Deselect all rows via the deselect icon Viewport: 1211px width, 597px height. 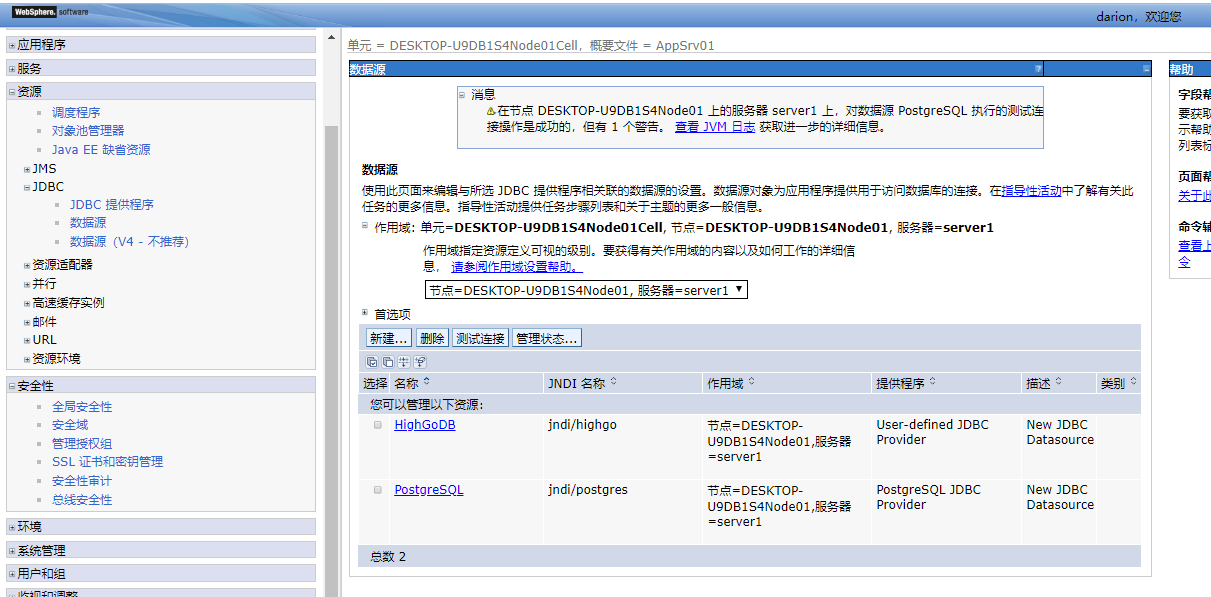coord(387,363)
